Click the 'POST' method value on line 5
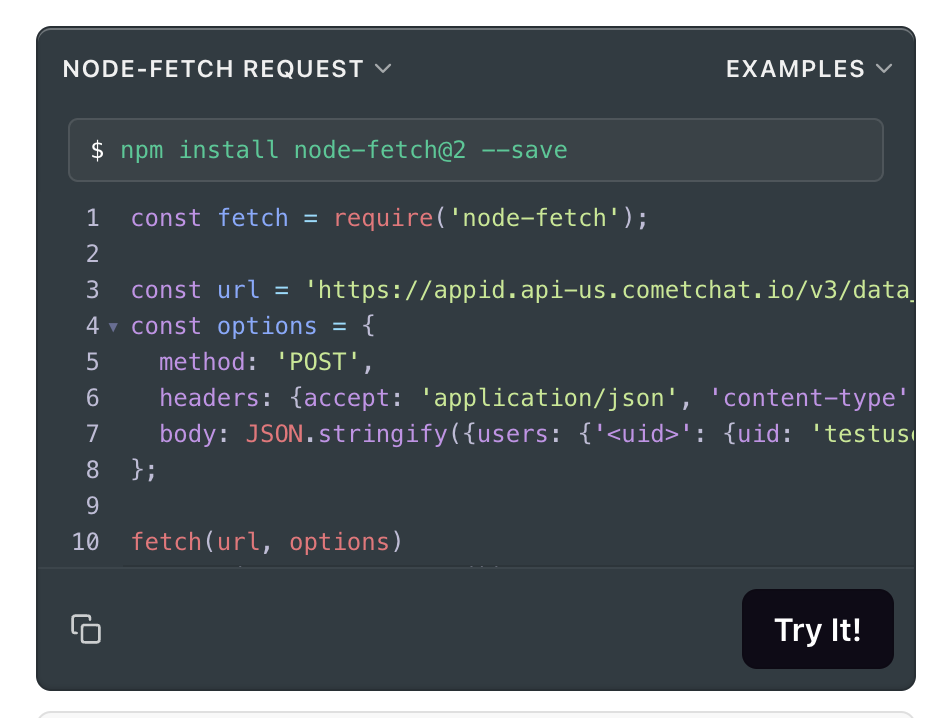Viewport: 938px width, 718px height. click(x=318, y=362)
